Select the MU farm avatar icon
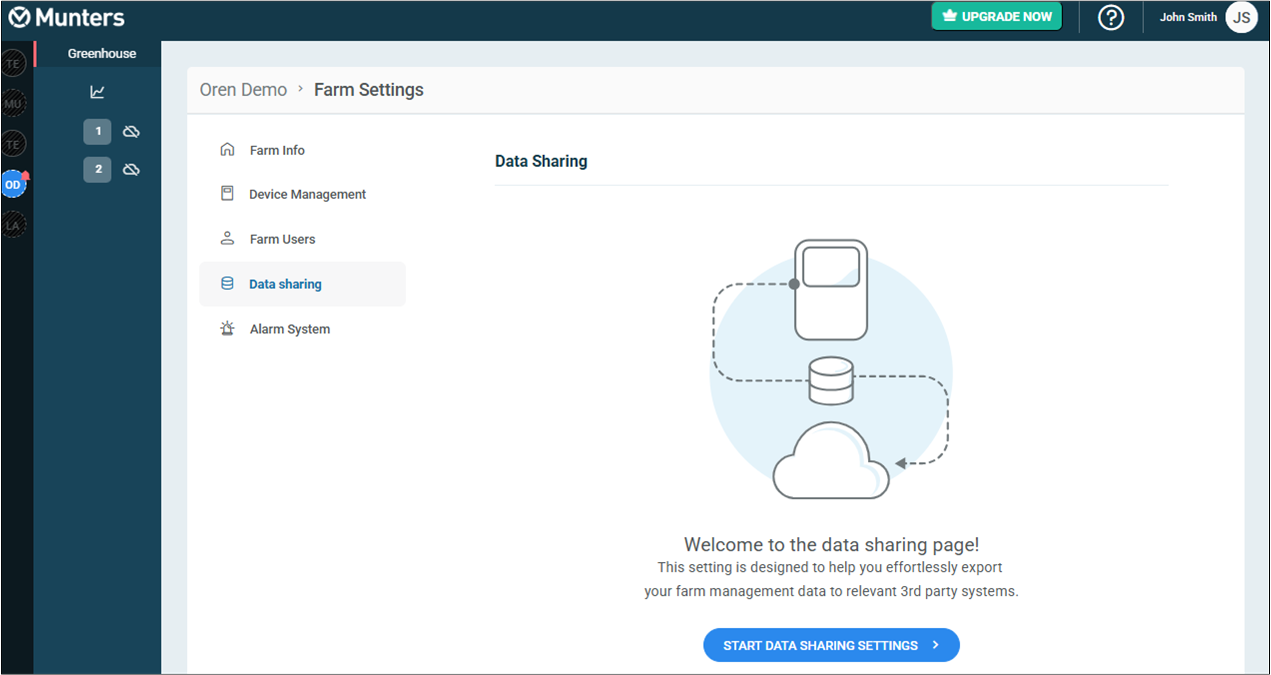Viewport: 1271px width, 675px height. point(13,103)
